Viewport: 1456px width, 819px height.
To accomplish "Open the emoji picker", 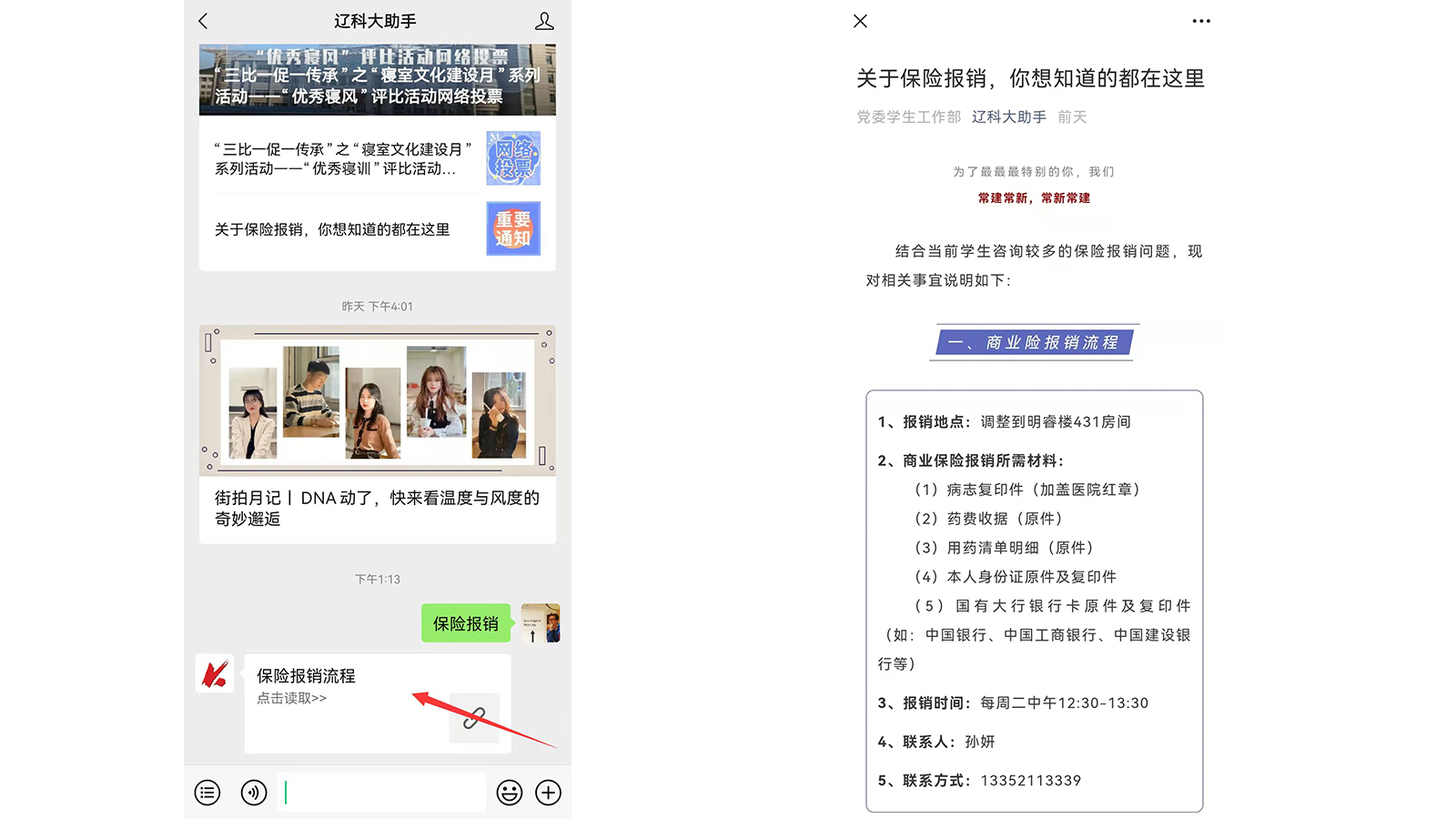I will pos(510,793).
